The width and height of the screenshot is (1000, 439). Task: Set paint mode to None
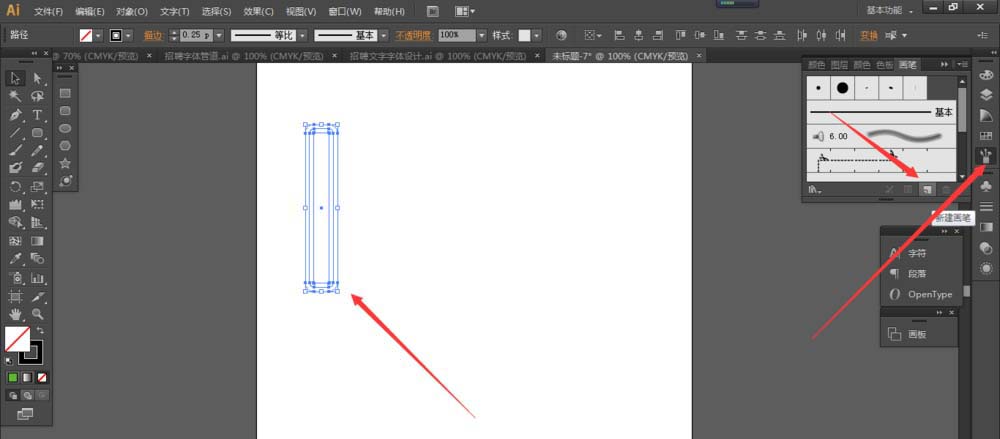pos(42,378)
